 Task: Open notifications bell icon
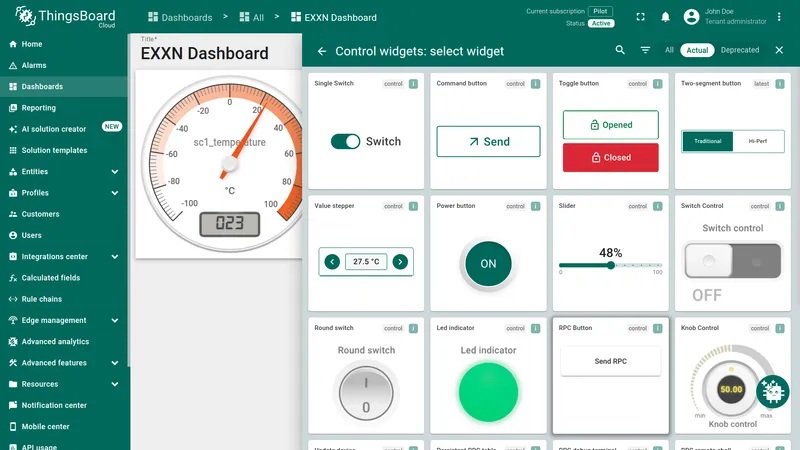pyautogui.click(x=665, y=17)
